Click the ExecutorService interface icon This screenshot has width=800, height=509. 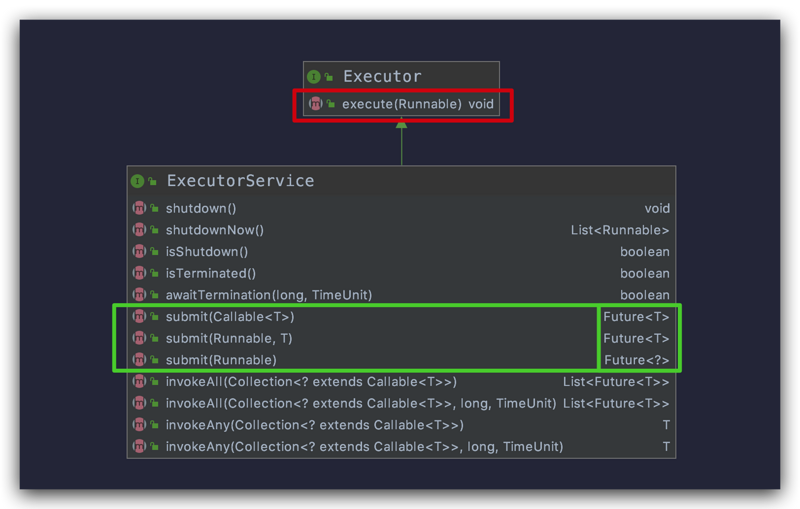138,181
